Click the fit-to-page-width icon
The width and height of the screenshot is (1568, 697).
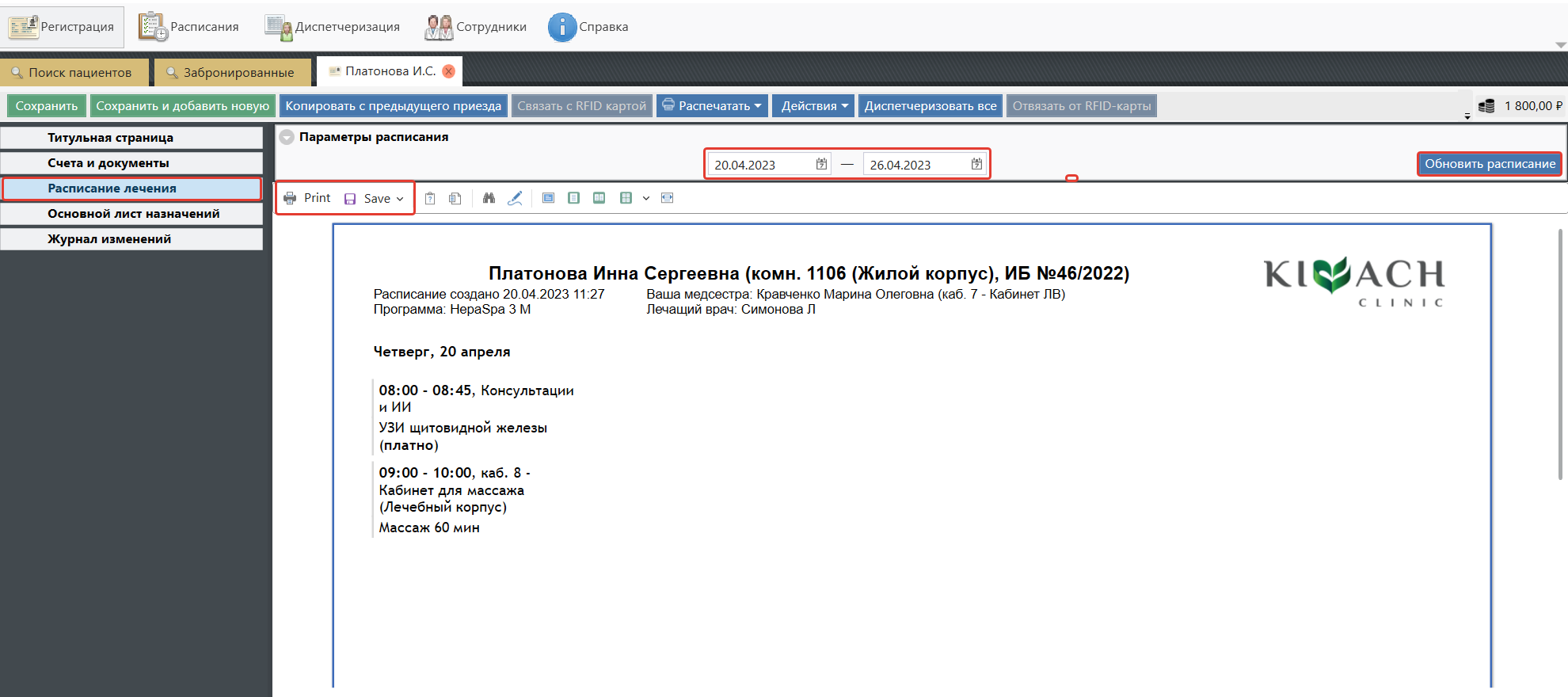point(668,198)
